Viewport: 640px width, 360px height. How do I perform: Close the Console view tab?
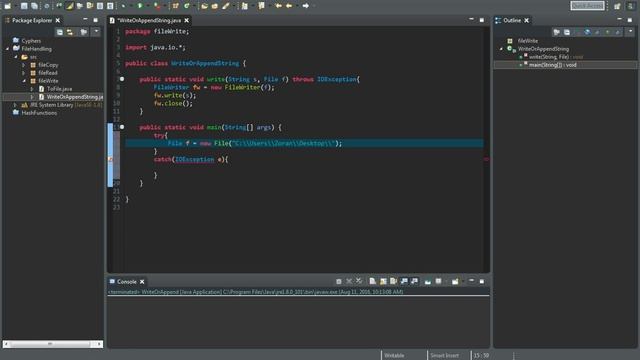(x=142, y=282)
